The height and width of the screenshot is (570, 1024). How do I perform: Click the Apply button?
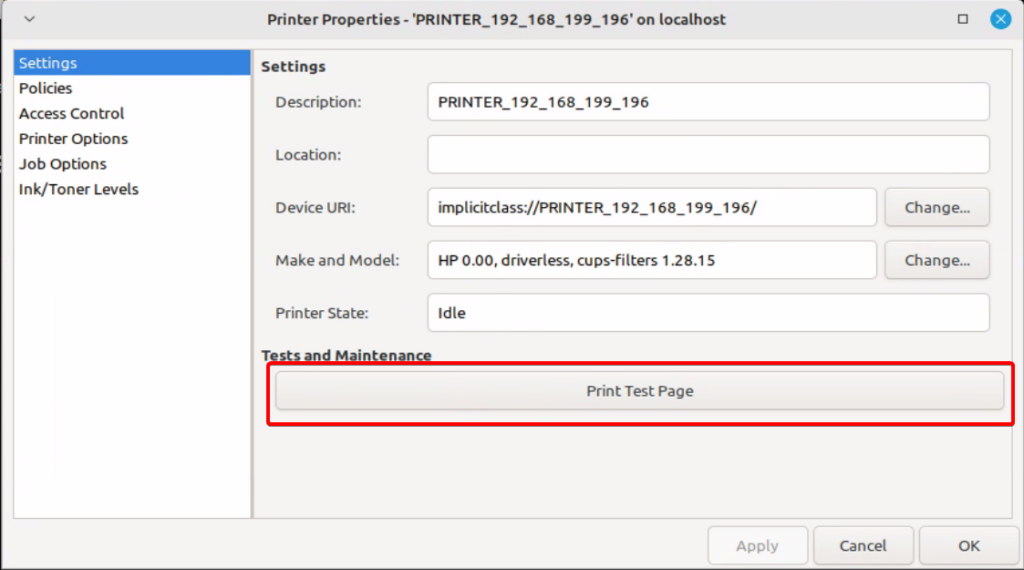click(x=757, y=546)
